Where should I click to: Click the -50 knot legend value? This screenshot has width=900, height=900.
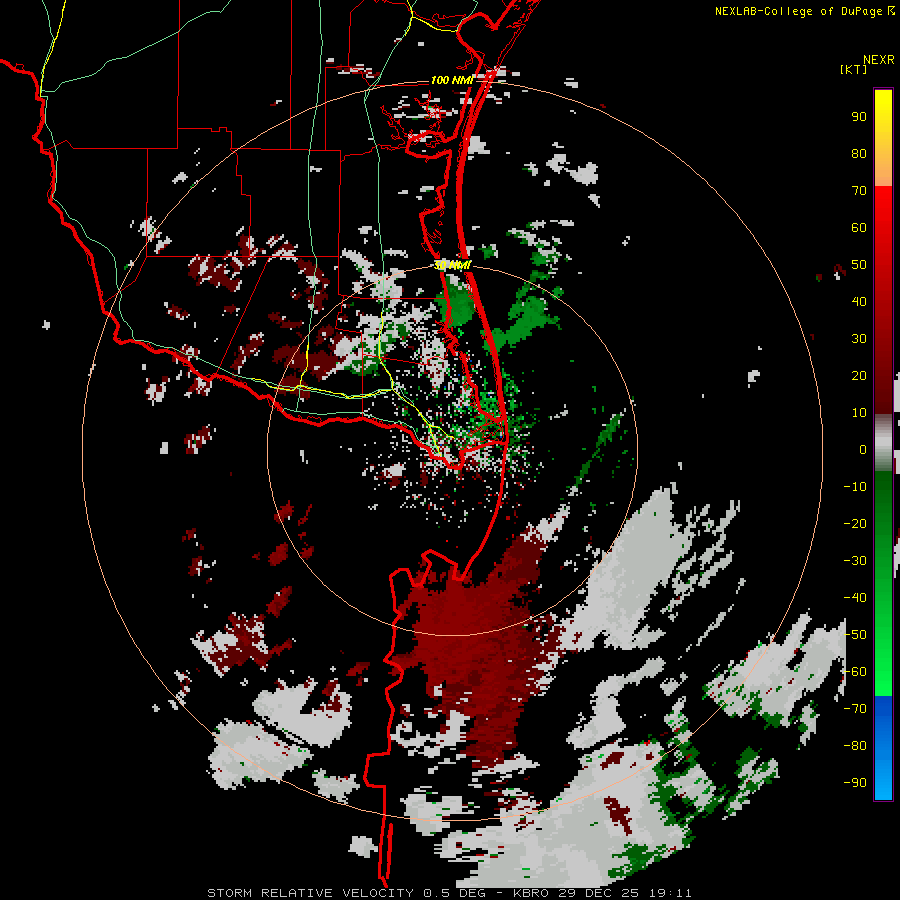tap(855, 635)
